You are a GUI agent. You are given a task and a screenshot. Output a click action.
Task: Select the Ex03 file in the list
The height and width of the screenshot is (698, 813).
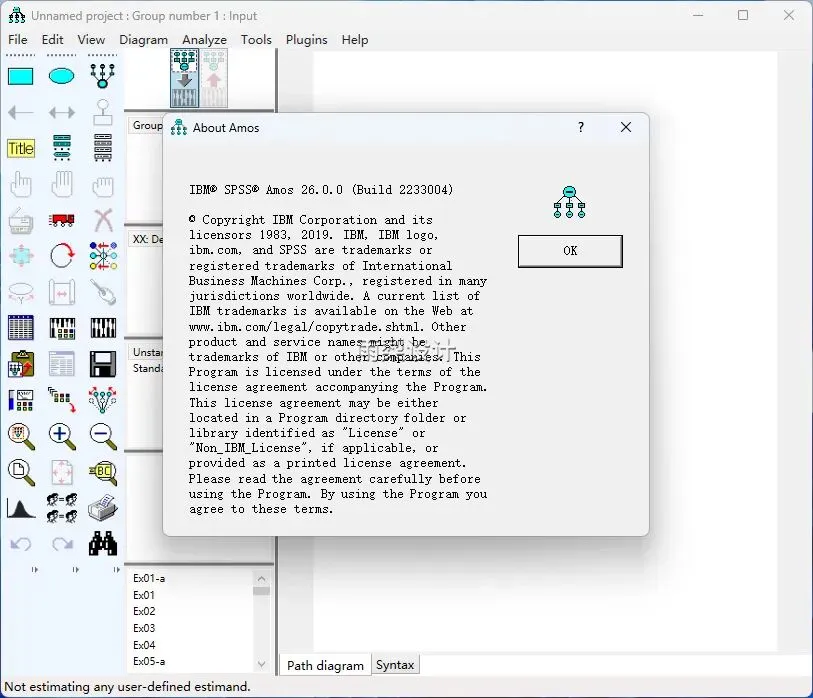click(x=144, y=628)
